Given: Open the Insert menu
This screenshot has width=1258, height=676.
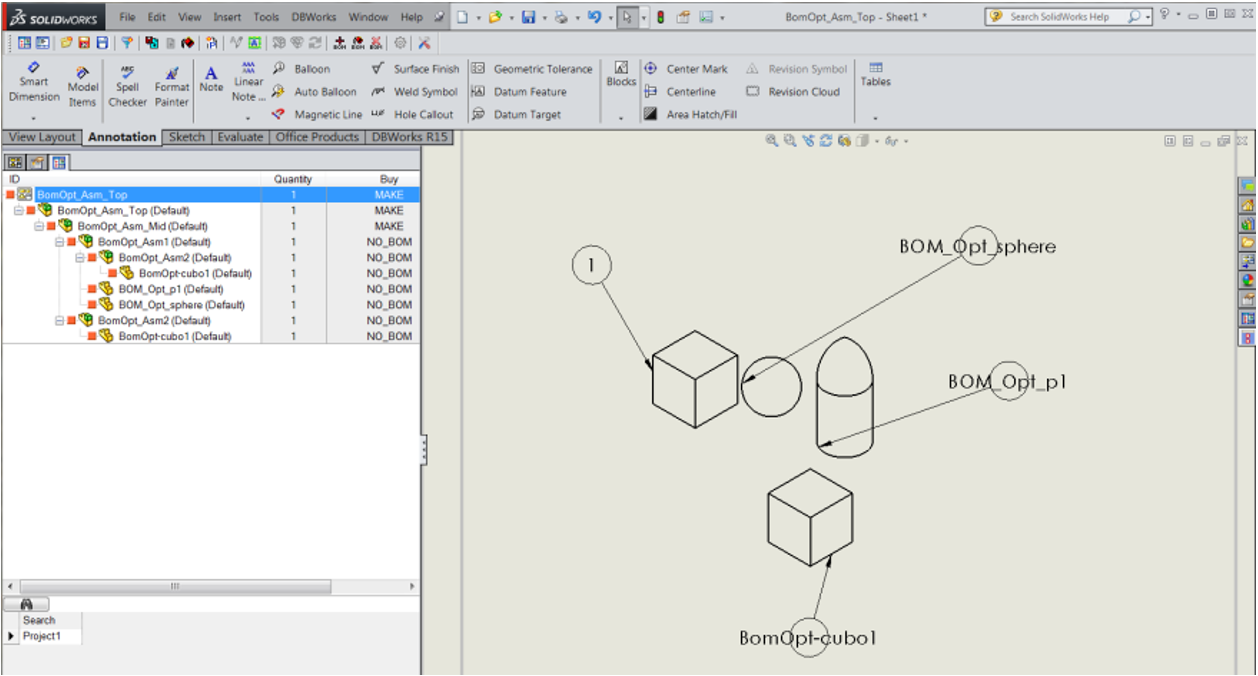Looking at the screenshot, I should tap(227, 17).
